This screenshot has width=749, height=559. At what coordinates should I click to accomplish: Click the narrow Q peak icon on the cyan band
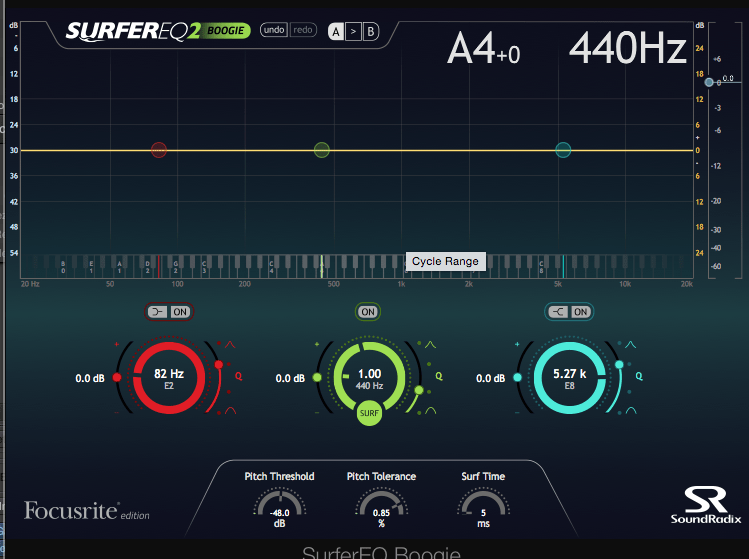tap(631, 344)
